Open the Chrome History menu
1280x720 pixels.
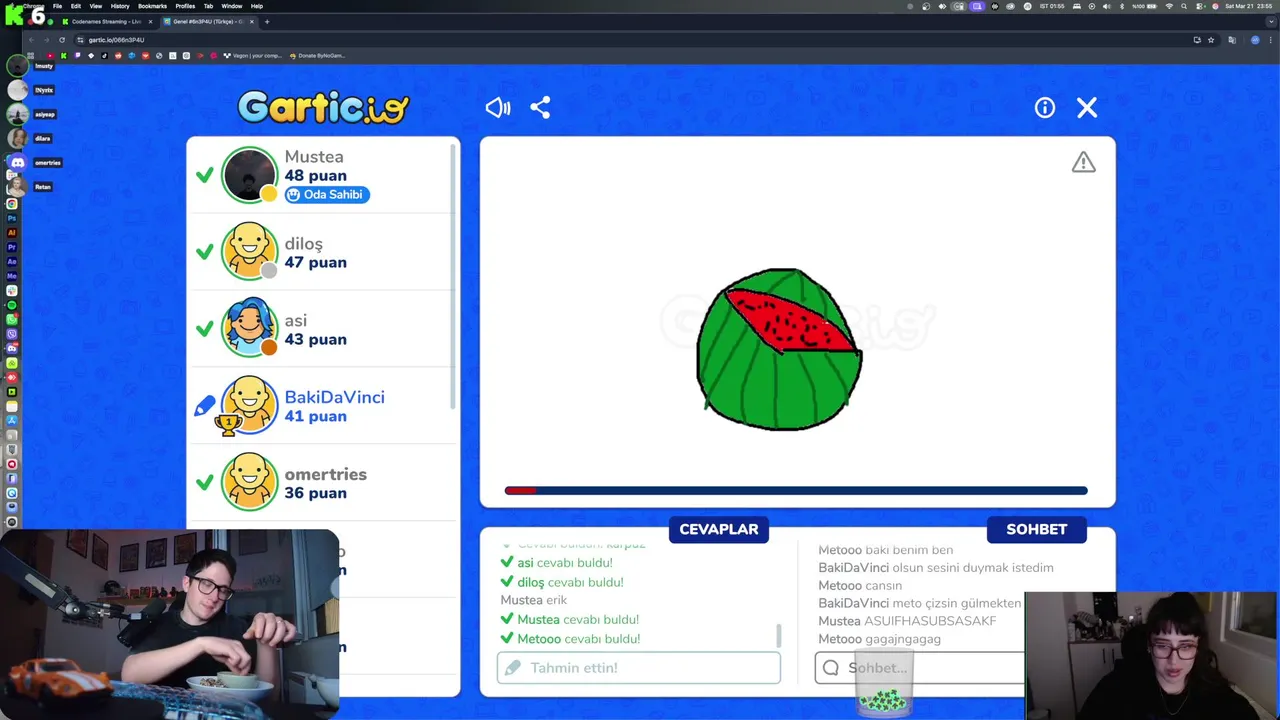(x=120, y=6)
